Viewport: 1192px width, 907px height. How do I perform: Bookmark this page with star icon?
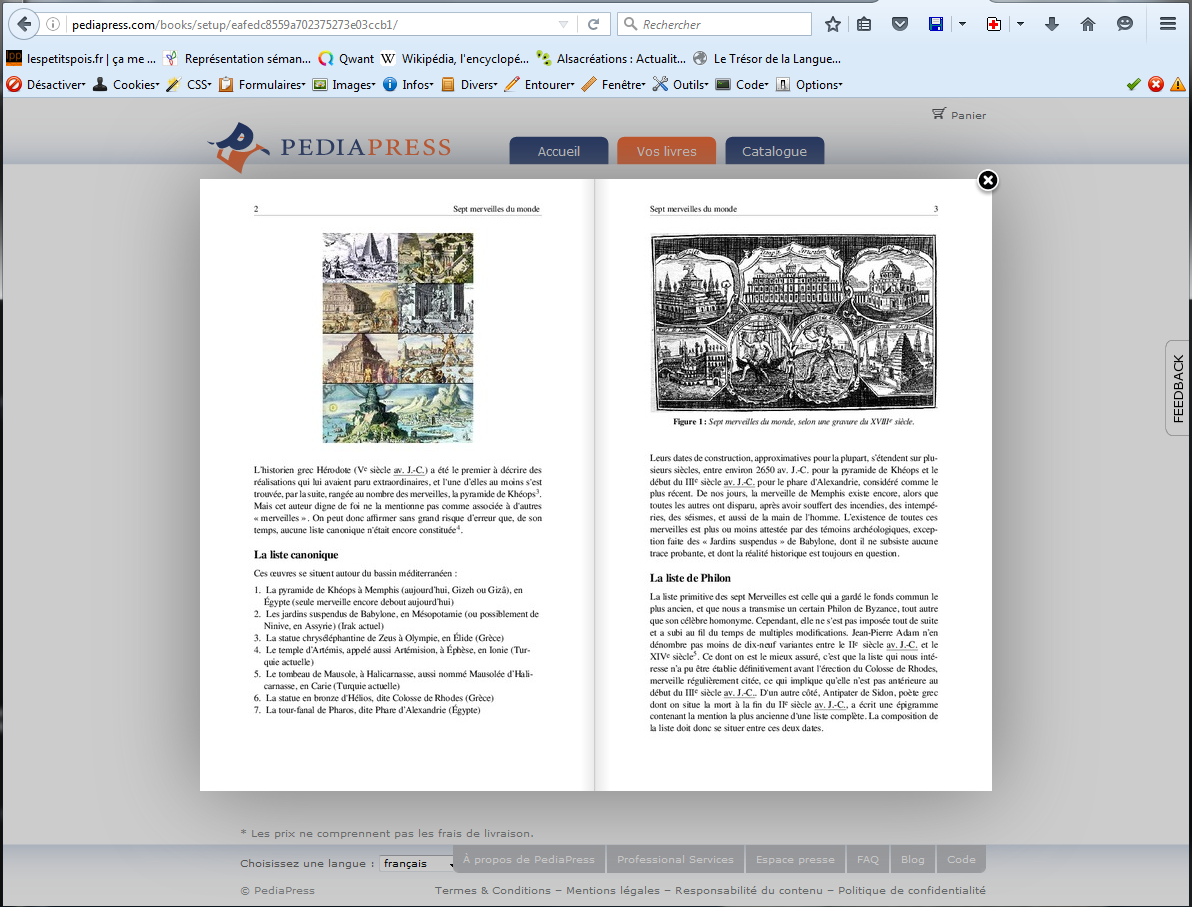pyautogui.click(x=832, y=24)
